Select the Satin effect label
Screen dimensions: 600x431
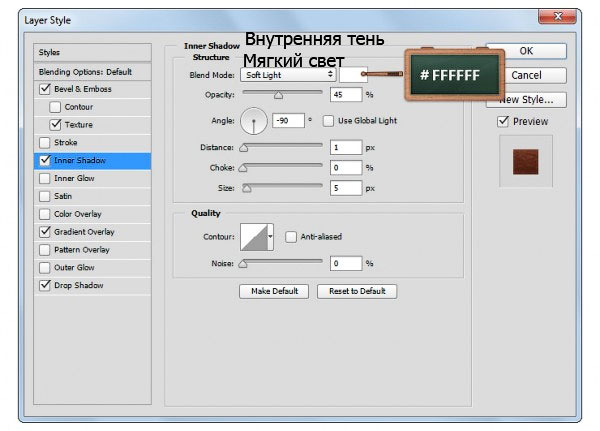tap(63, 196)
